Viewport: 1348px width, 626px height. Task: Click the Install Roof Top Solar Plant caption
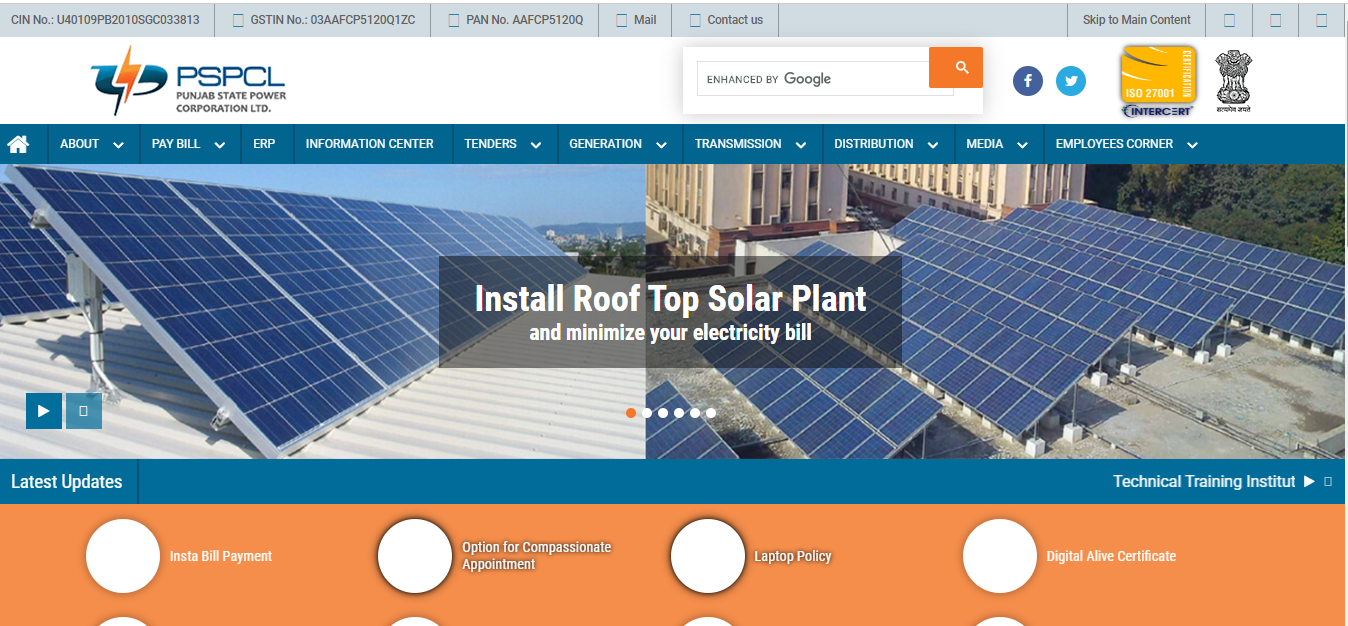pos(670,299)
